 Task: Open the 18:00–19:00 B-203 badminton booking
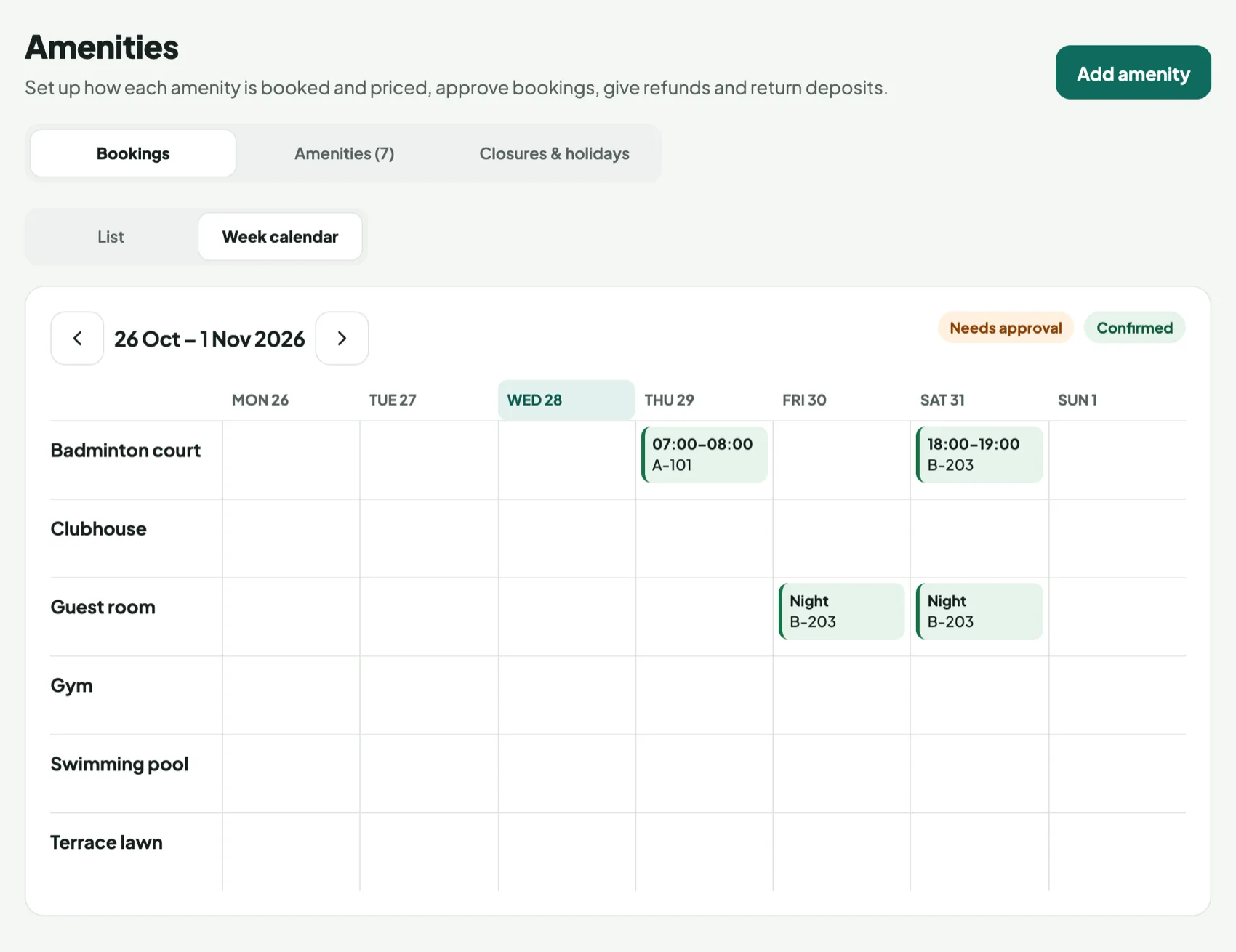pyautogui.click(x=979, y=455)
